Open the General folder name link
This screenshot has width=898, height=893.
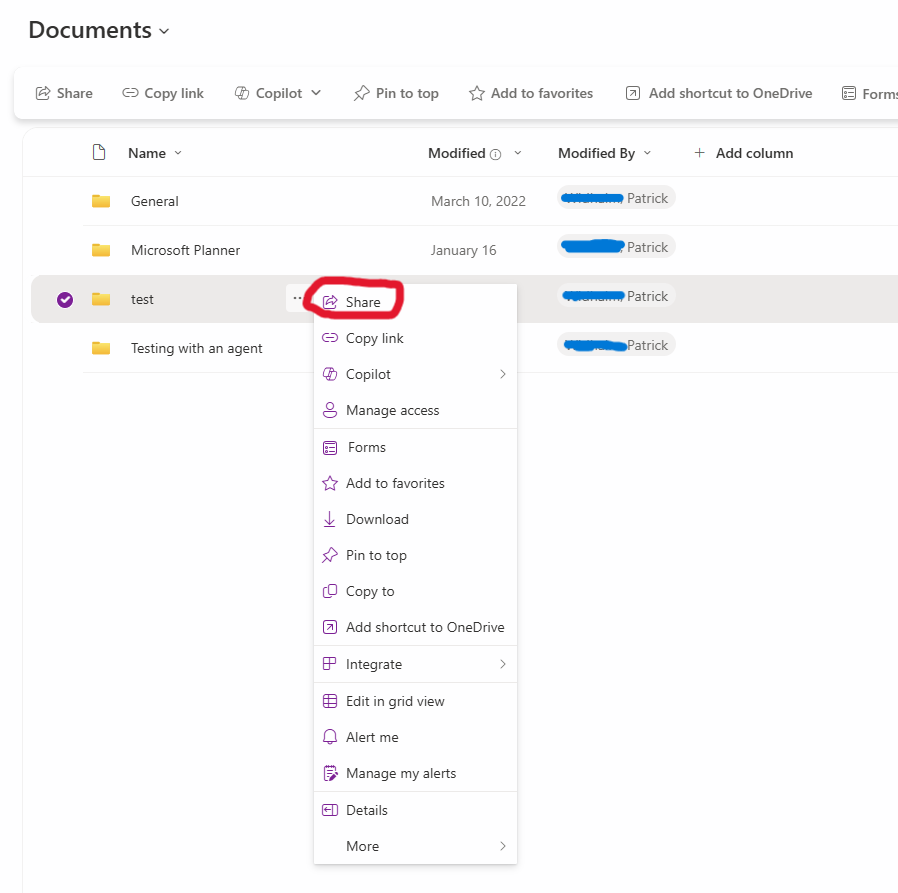point(155,201)
